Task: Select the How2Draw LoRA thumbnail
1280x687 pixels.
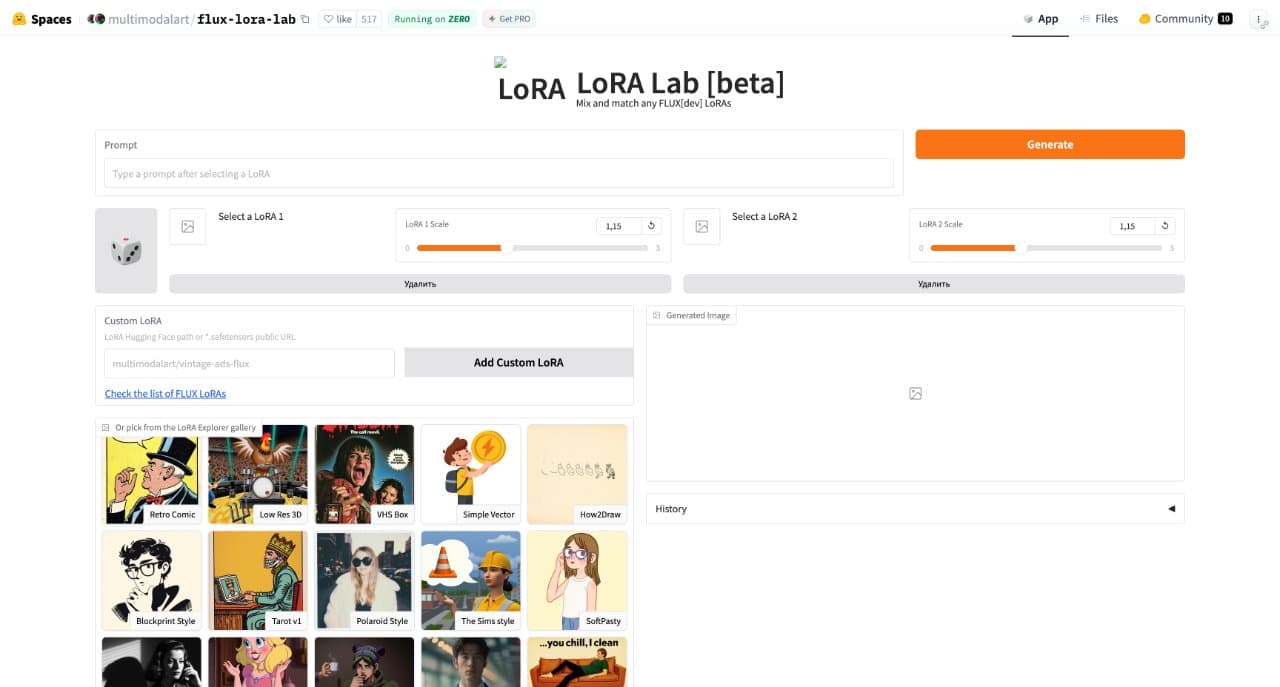Action: [577, 474]
